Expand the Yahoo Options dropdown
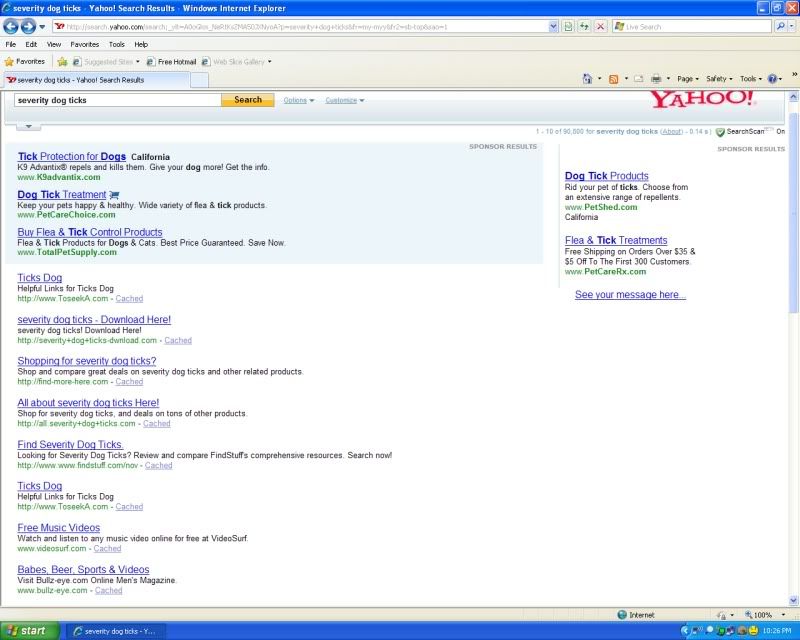This screenshot has height=640, width=800. click(298, 100)
